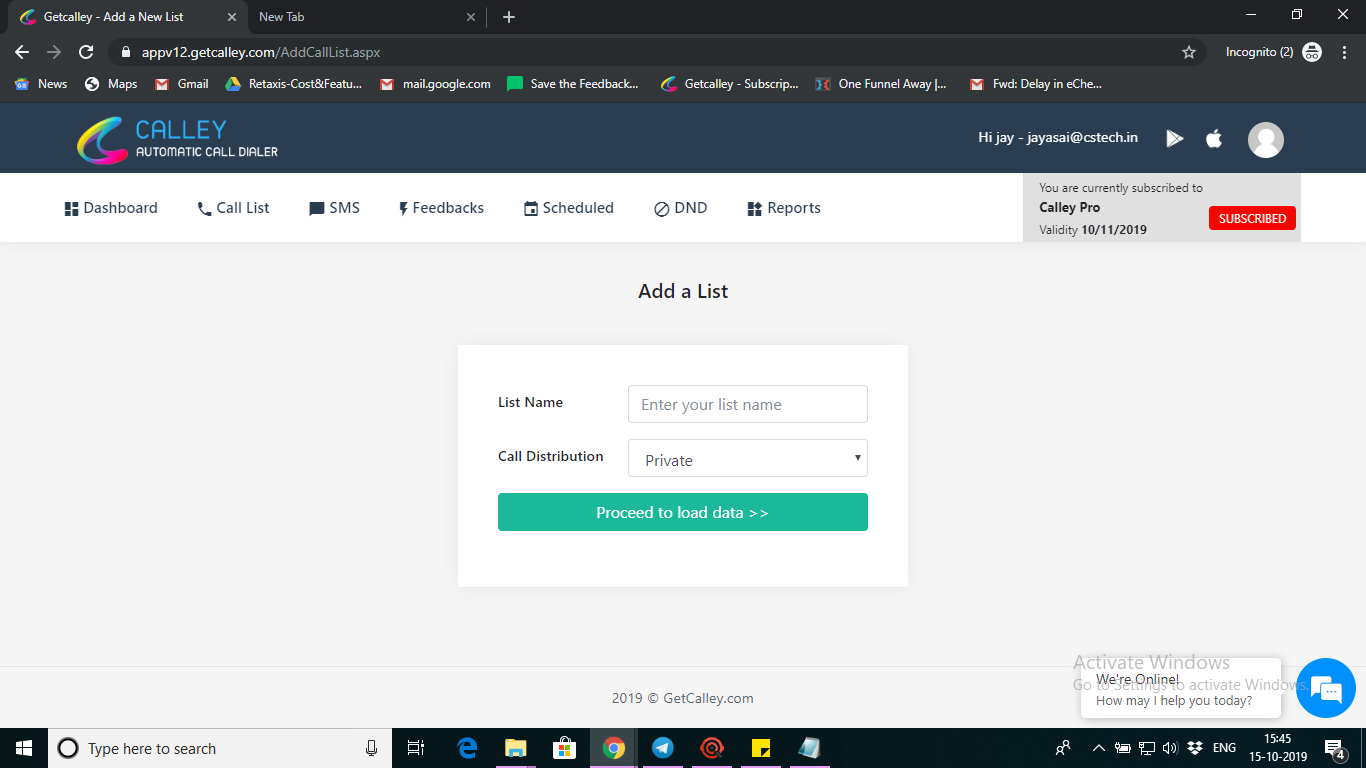Open the Save the Feedback bookmark

coord(573,84)
